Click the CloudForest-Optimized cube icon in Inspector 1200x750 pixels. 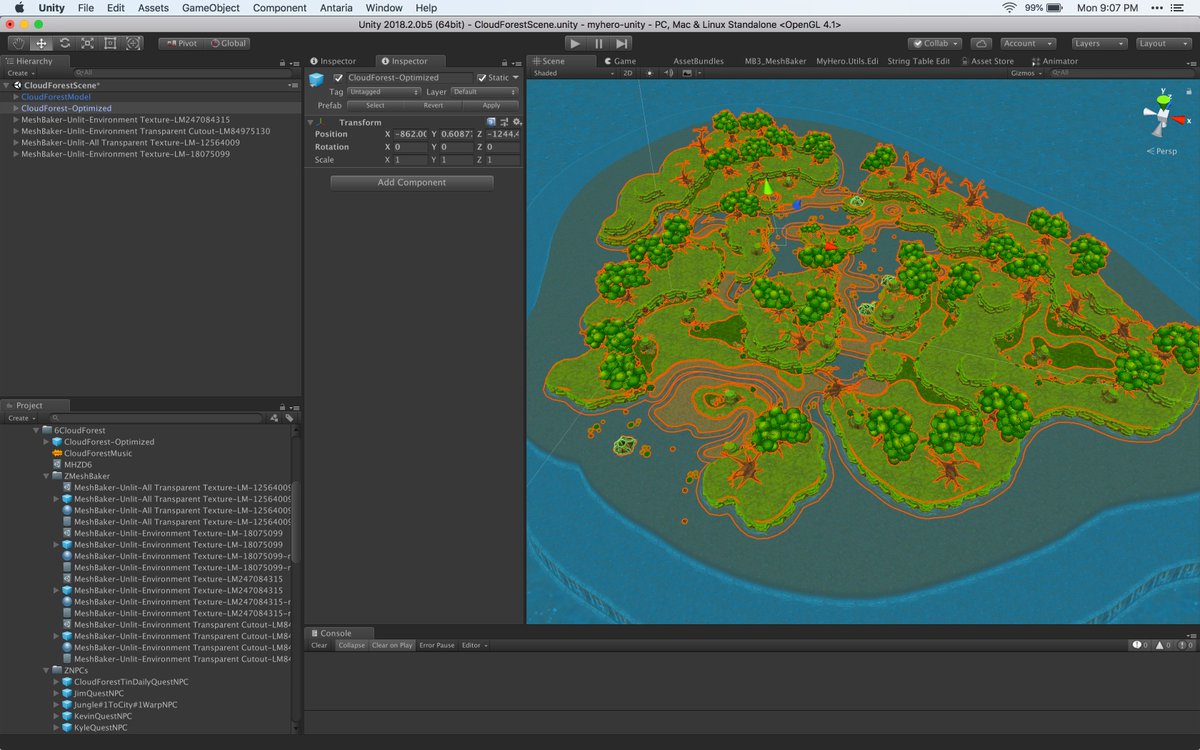[317, 81]
